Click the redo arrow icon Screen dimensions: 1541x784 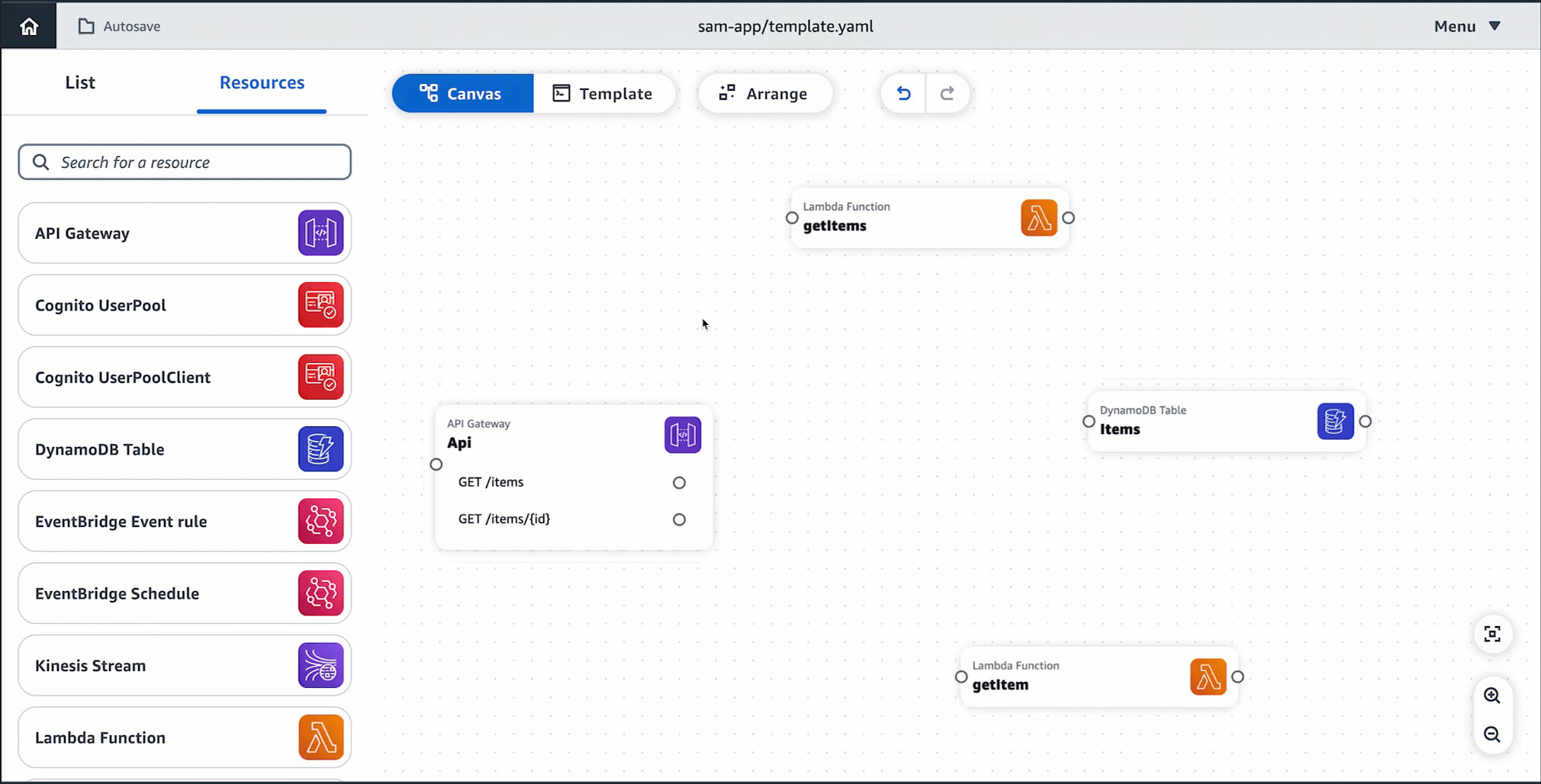pyautogui.click(x=947, y=93)
